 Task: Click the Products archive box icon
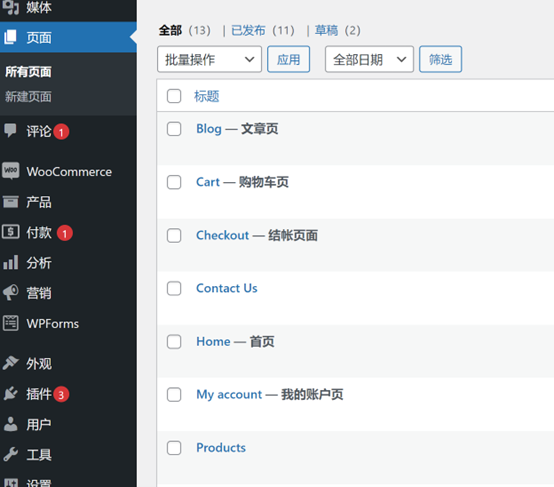tap(11, 202)
